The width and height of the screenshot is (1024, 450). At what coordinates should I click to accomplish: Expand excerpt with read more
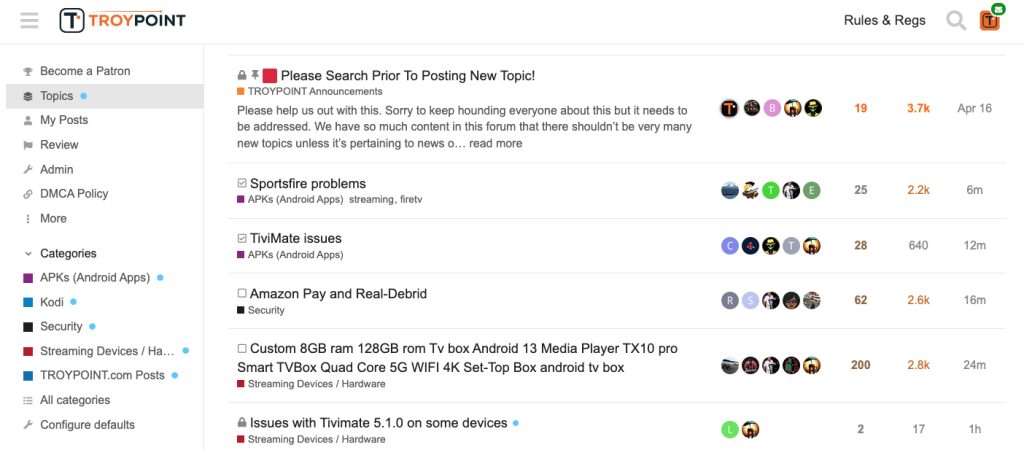(x=495, y=143)
